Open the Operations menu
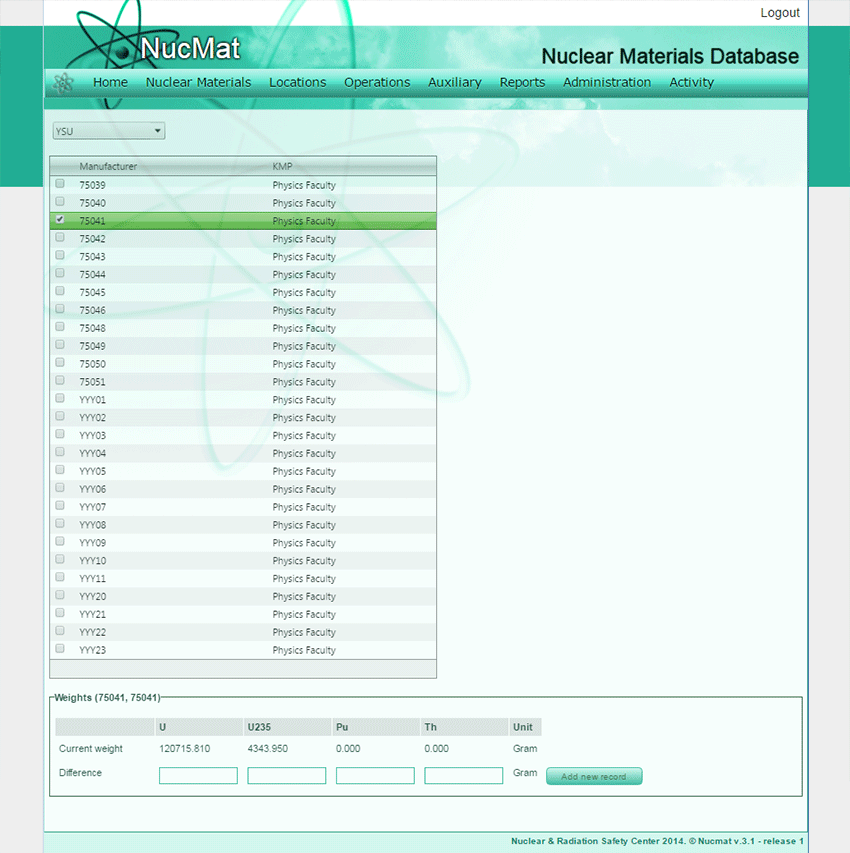The width and height of the screenshot is (850, 853). tap(377, 82)
